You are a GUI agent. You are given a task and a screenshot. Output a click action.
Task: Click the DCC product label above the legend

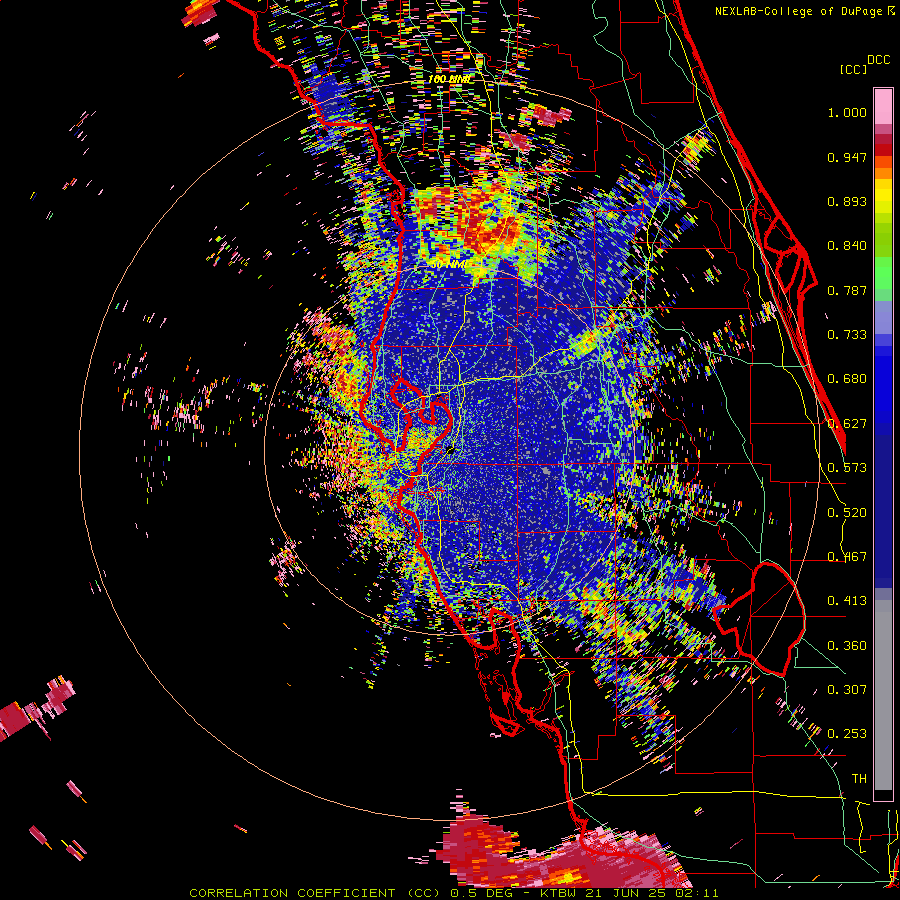(878, 60)
